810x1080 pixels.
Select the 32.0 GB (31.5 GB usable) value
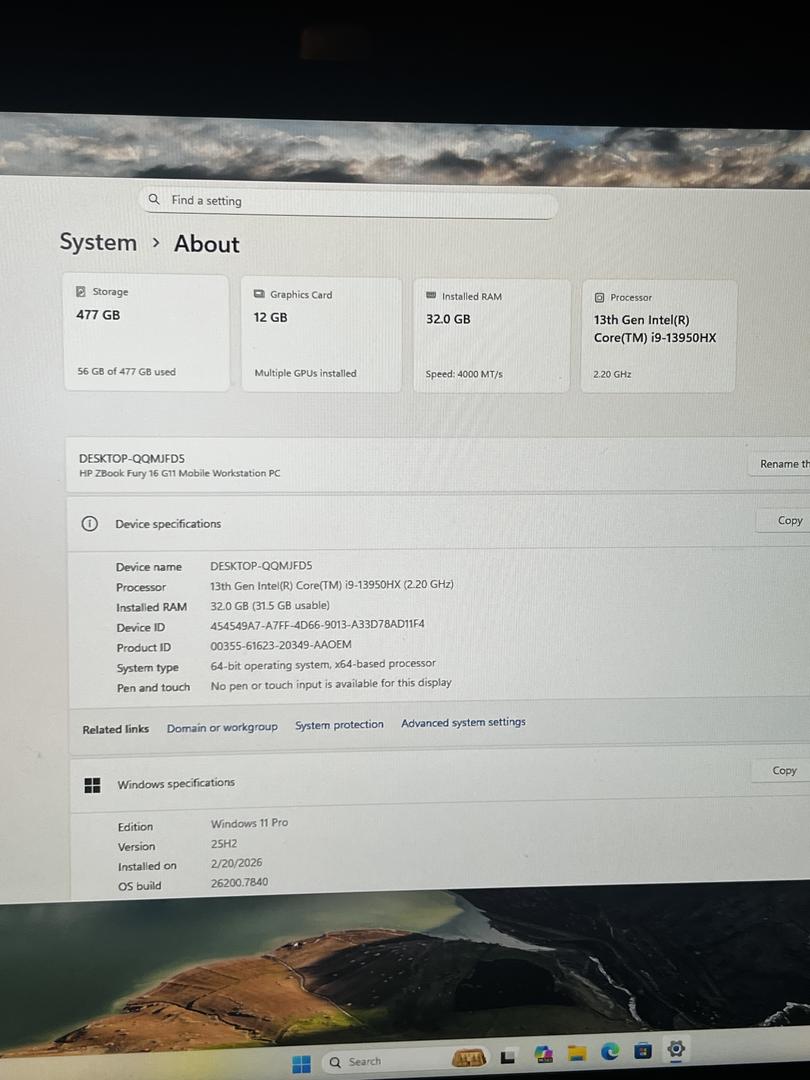point(270,605)
